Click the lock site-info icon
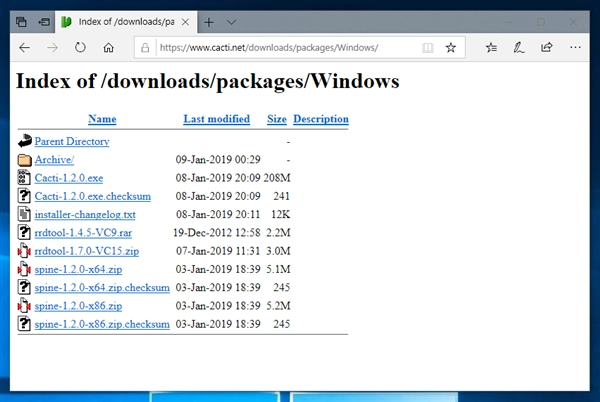 [145, 48]
